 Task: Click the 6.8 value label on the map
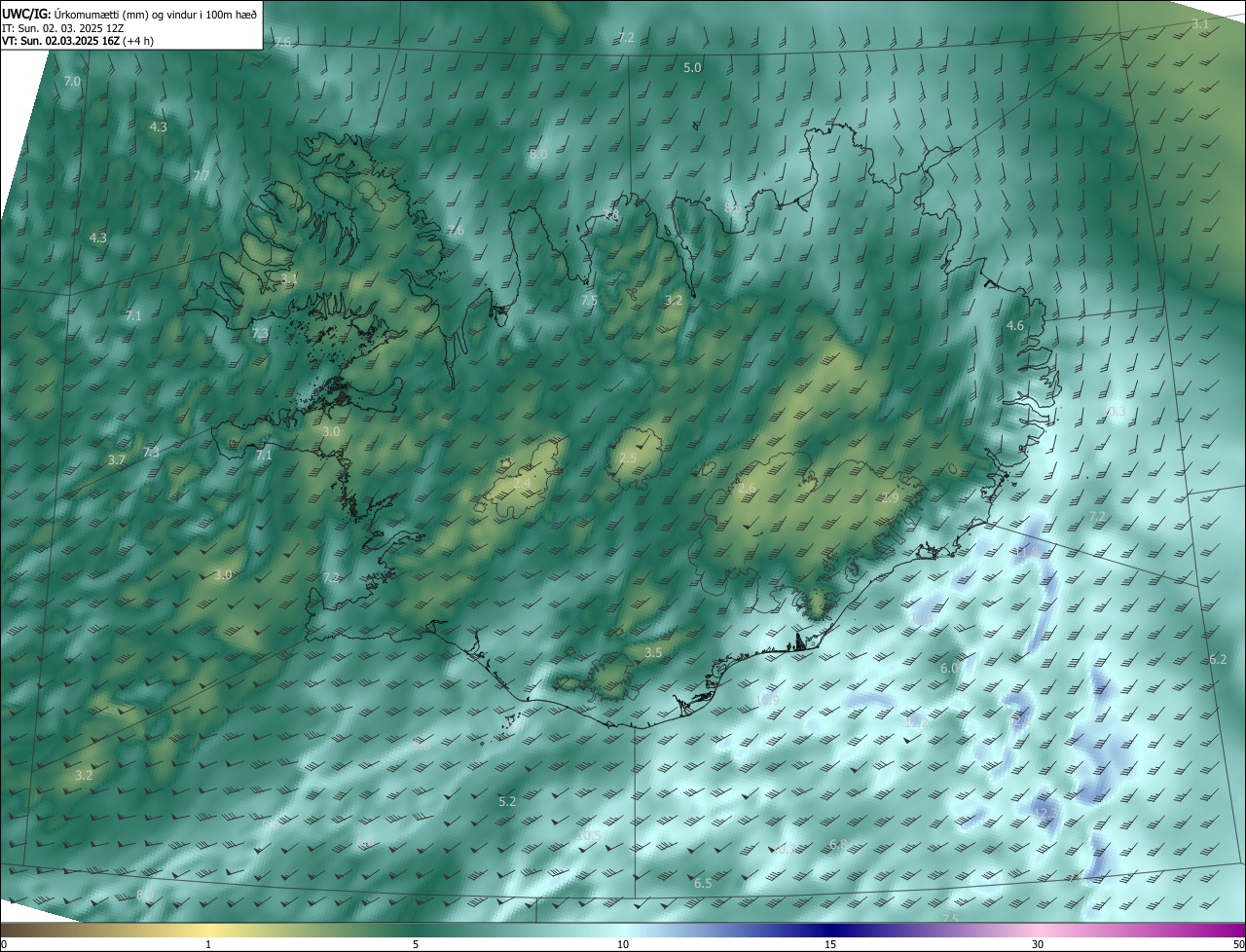click(x=838, y=845)
